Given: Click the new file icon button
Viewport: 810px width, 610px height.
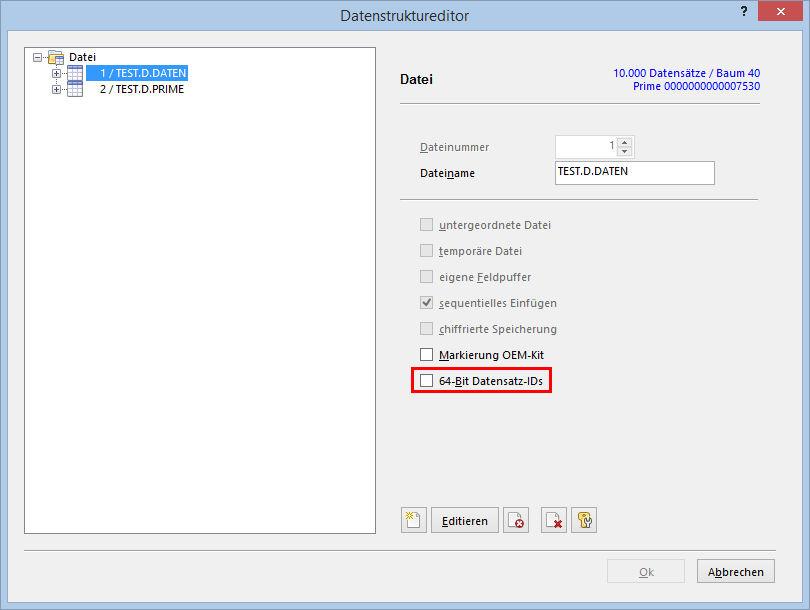Looking at the screenshot, I should (x=413, y=520).
